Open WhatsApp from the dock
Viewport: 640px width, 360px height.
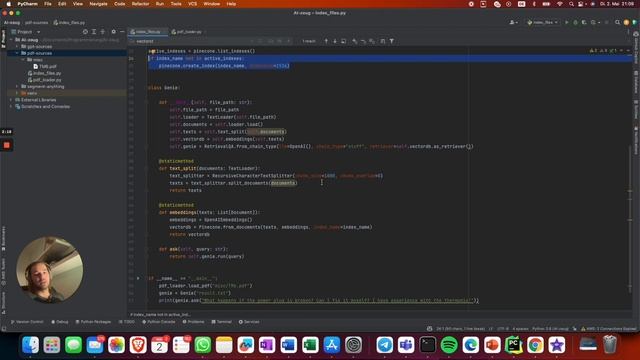[x=202, y=345]
